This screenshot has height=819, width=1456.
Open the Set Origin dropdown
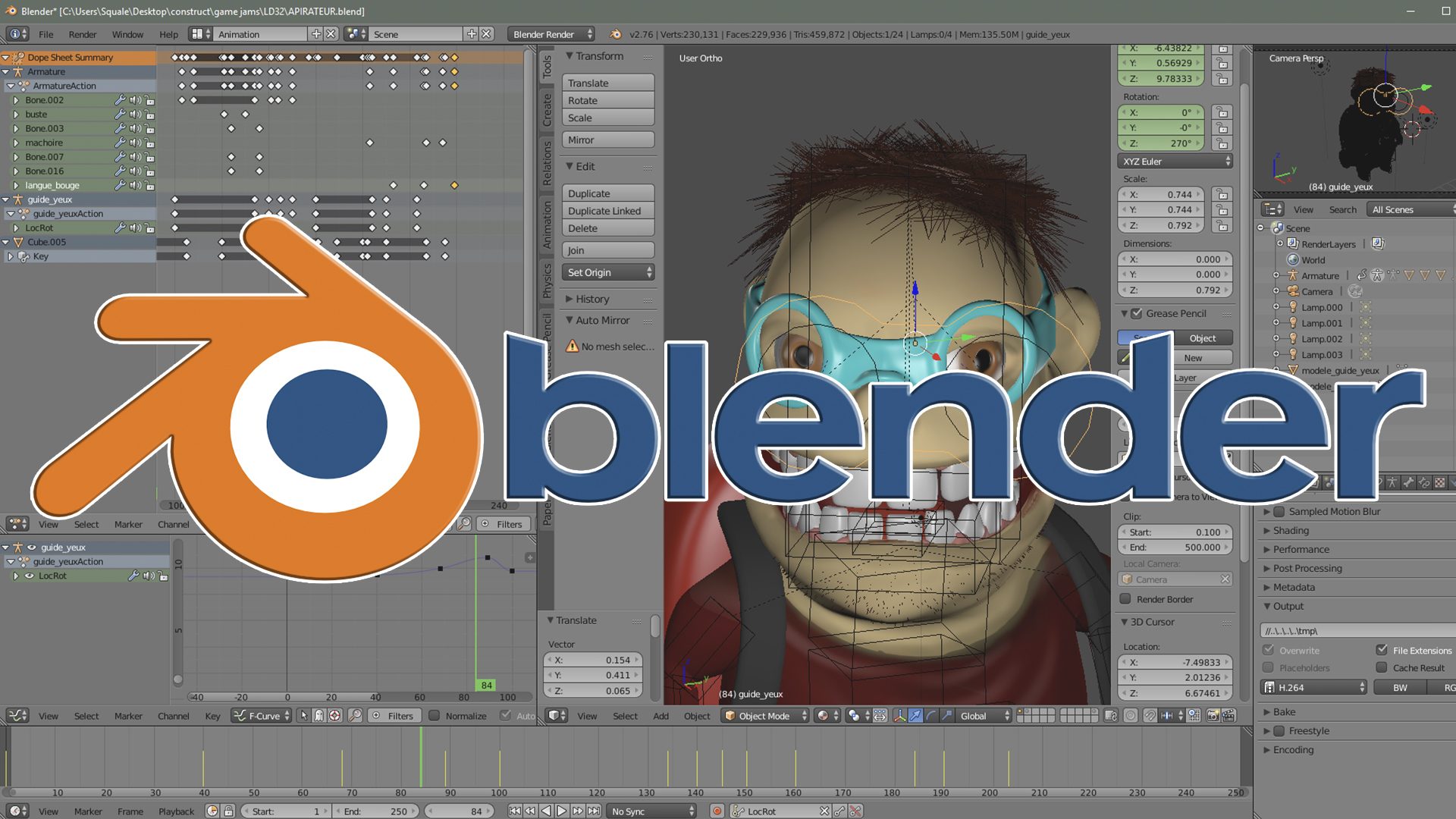coord(608,272)
